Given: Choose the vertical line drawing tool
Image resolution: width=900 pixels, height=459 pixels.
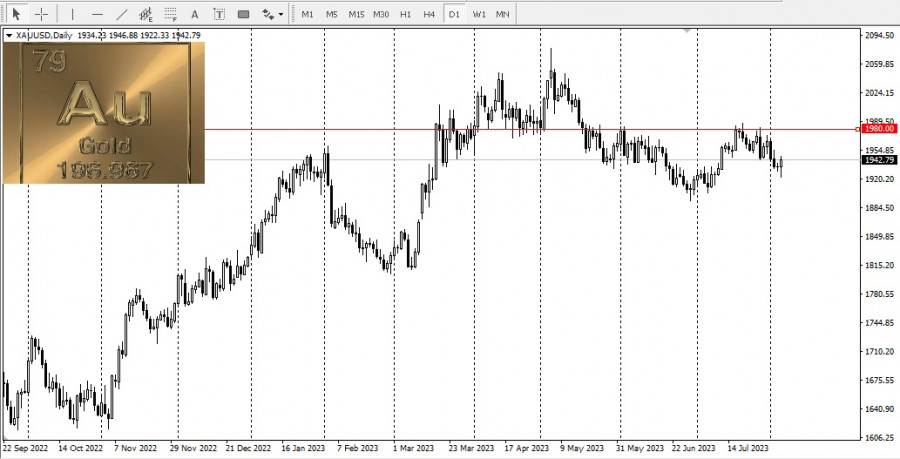Looking at the screenshot, I should point(72,14).
